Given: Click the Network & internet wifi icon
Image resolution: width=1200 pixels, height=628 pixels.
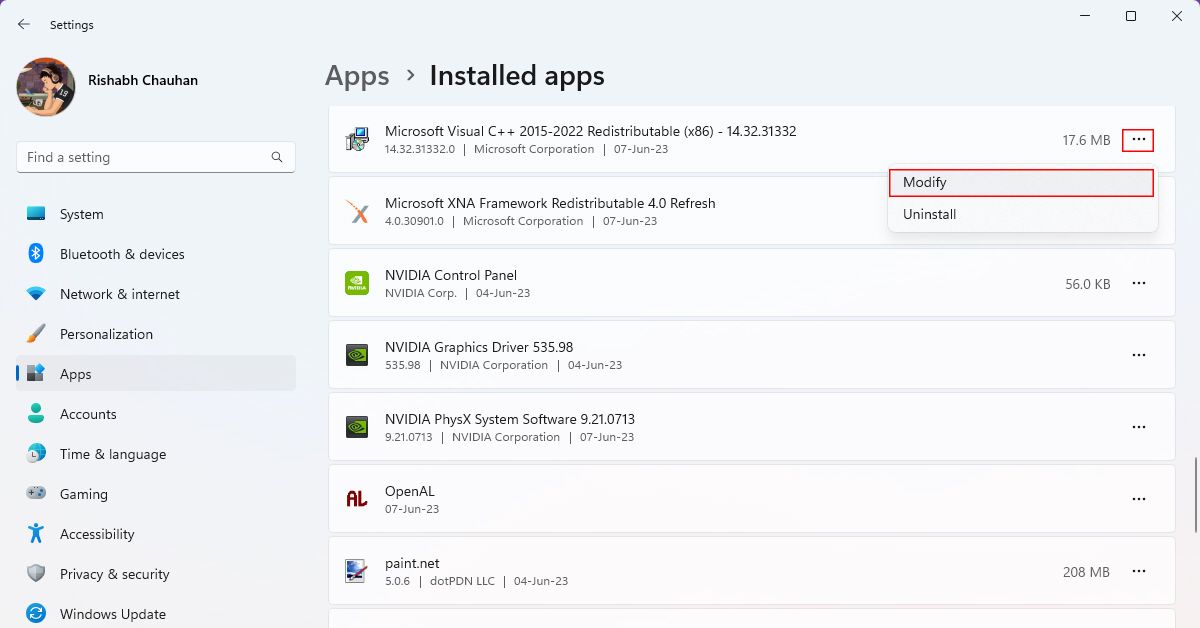Looking at the screenshot, I should coord(36,294).
